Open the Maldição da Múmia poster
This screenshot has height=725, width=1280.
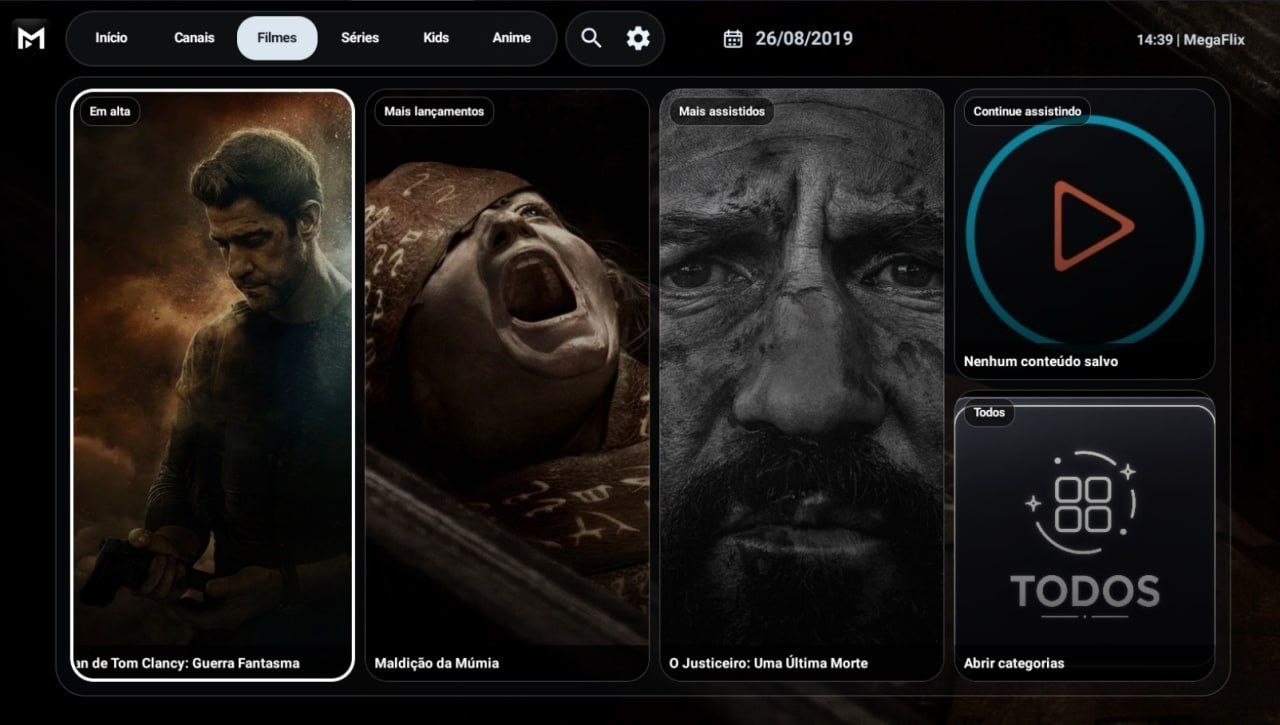pos(507,385)
